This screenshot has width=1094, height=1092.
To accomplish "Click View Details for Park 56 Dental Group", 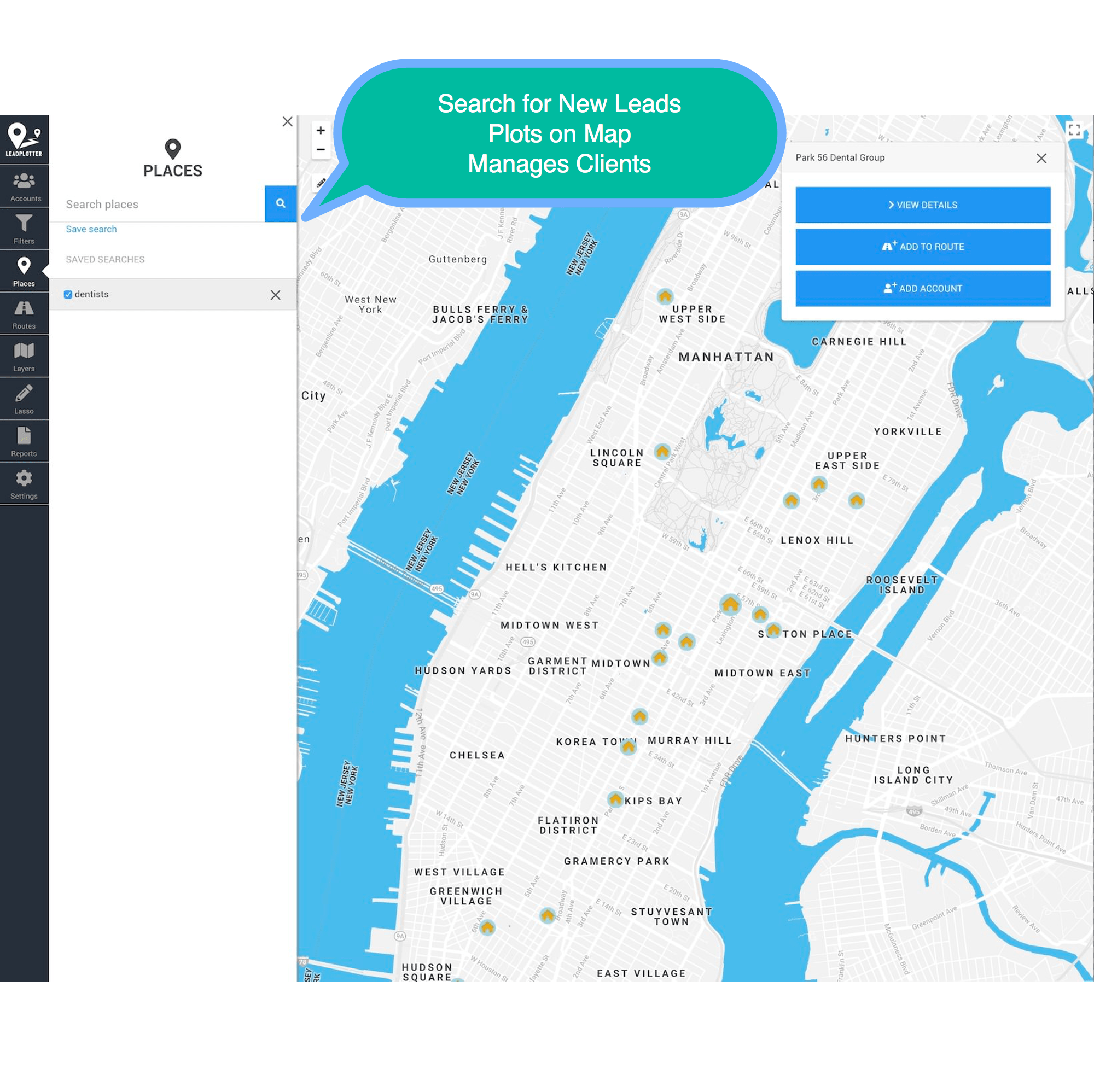I will point(922,205).
